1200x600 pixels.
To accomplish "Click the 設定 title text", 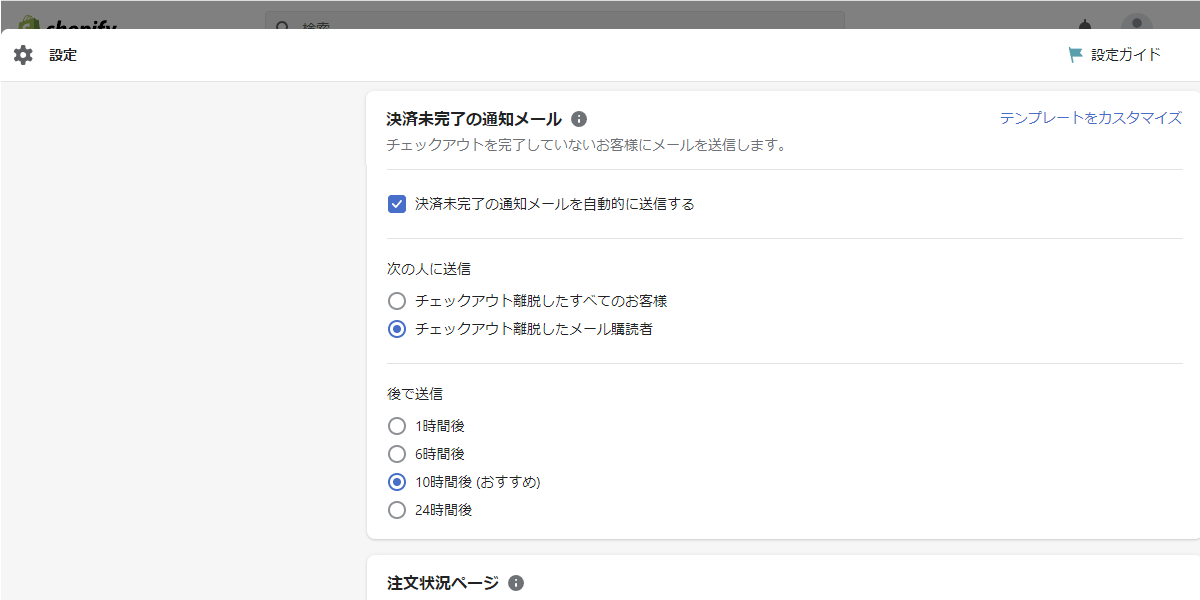I will [63, 55].
